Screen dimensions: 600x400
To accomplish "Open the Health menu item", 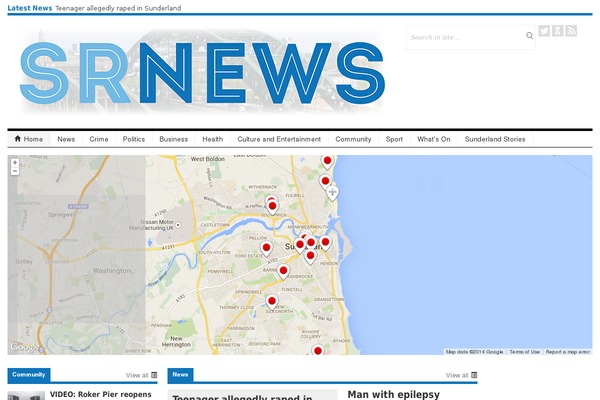I will pyautogui.click(x=213, y=139).
